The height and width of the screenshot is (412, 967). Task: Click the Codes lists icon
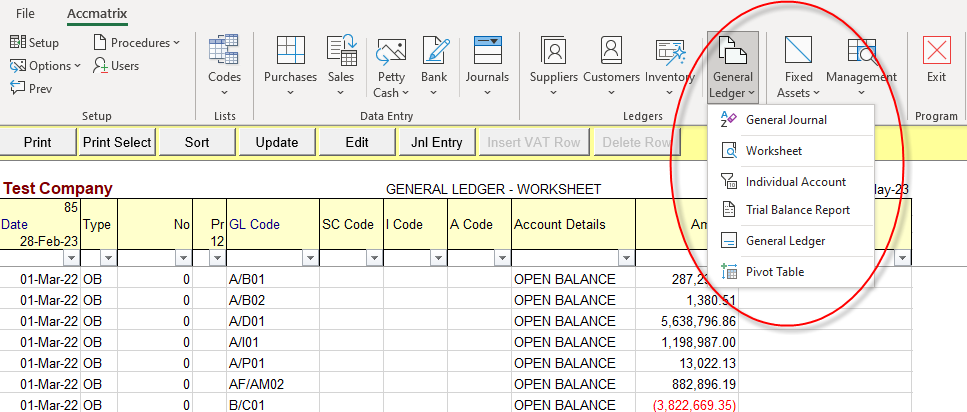click(224, 61)
